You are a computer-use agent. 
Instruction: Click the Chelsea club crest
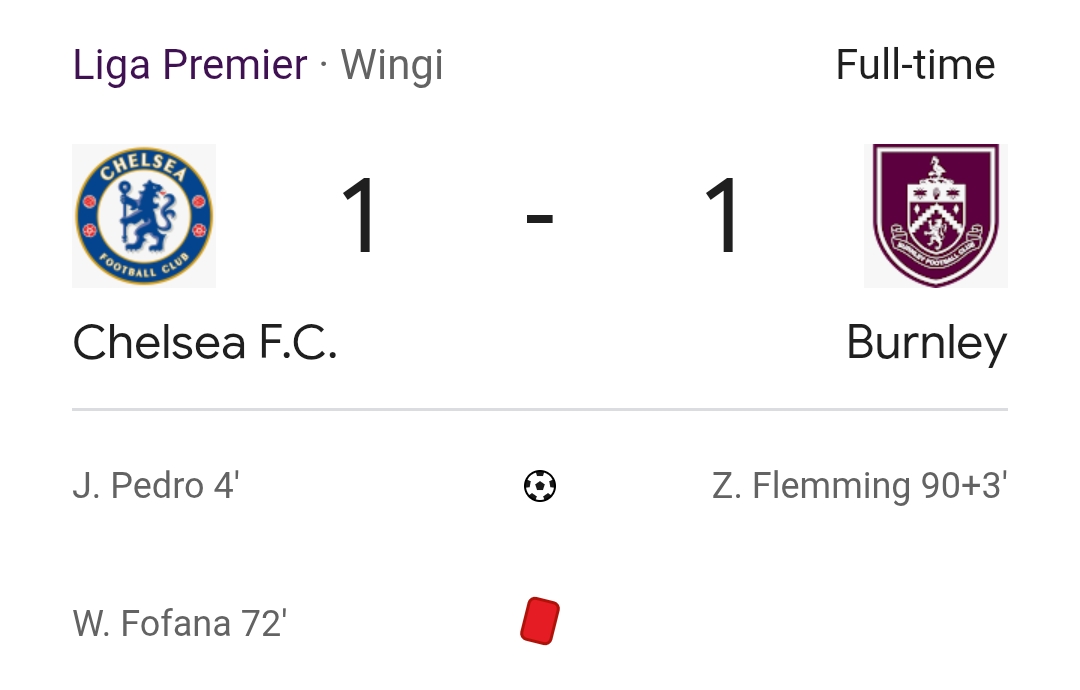click(x=144, y=216)
